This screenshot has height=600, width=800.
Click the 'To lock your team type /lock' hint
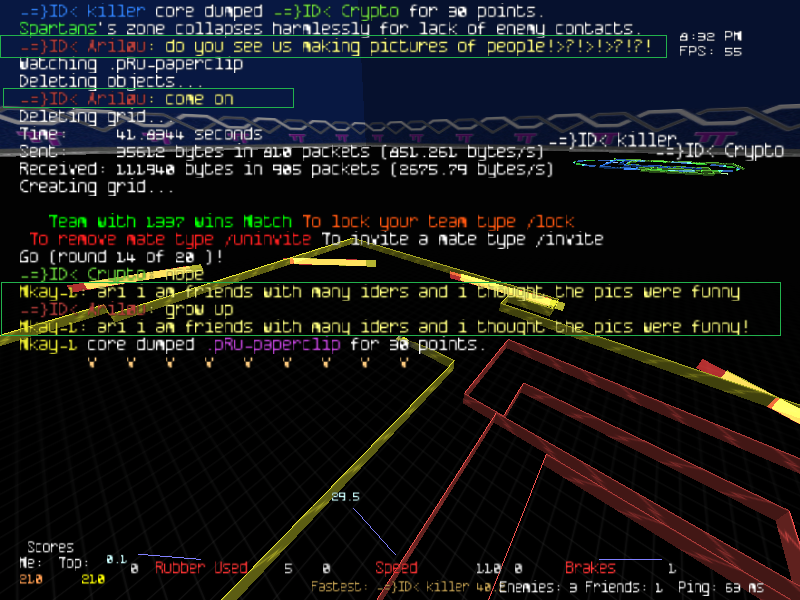pos(438,221)
